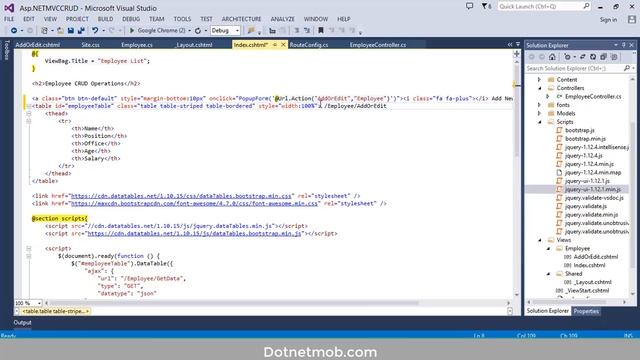Image resolution: width=640 pixels, height=360 pixels.
Task: Click the Solution Explorer Refresh icon
Action: tap(593, 57)
